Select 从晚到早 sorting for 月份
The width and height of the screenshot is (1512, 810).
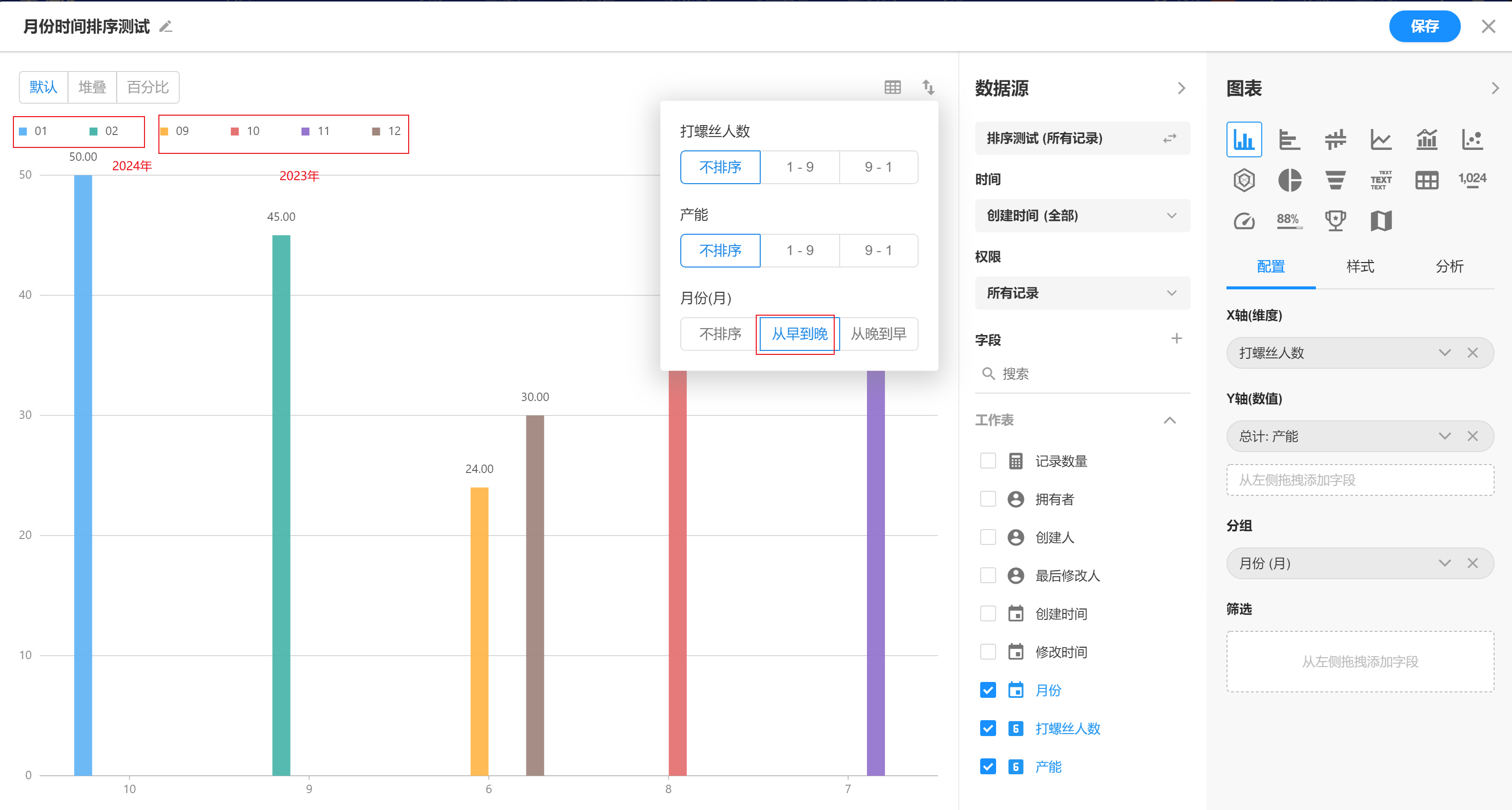pyautogui.click(x=879, y=335)
